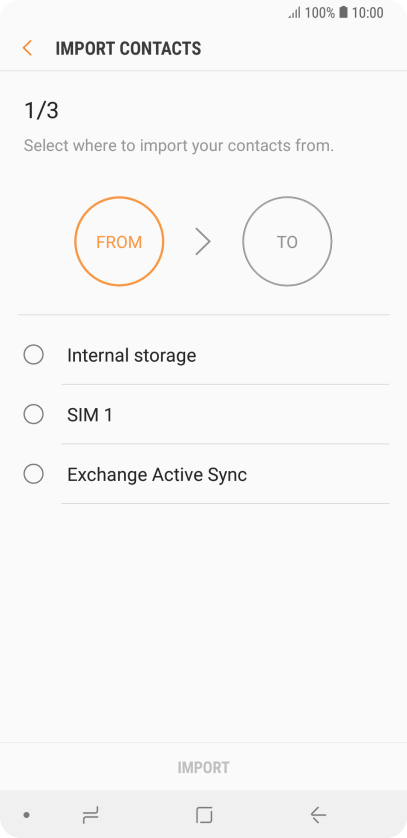Tap the battery icon in status bar
This screenshot has width=407, height=838.
343,13
